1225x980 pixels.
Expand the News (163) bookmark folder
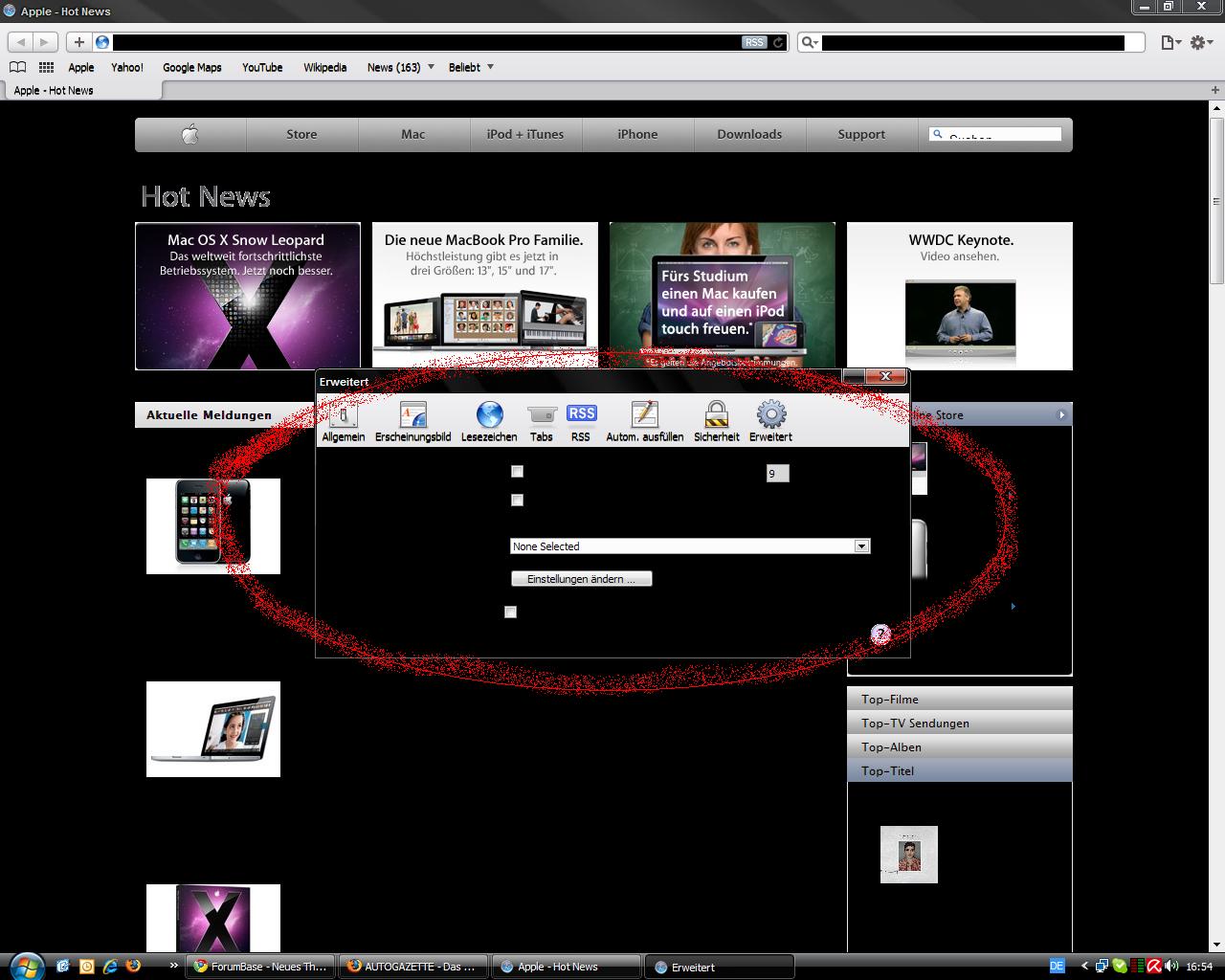[400, 67]
